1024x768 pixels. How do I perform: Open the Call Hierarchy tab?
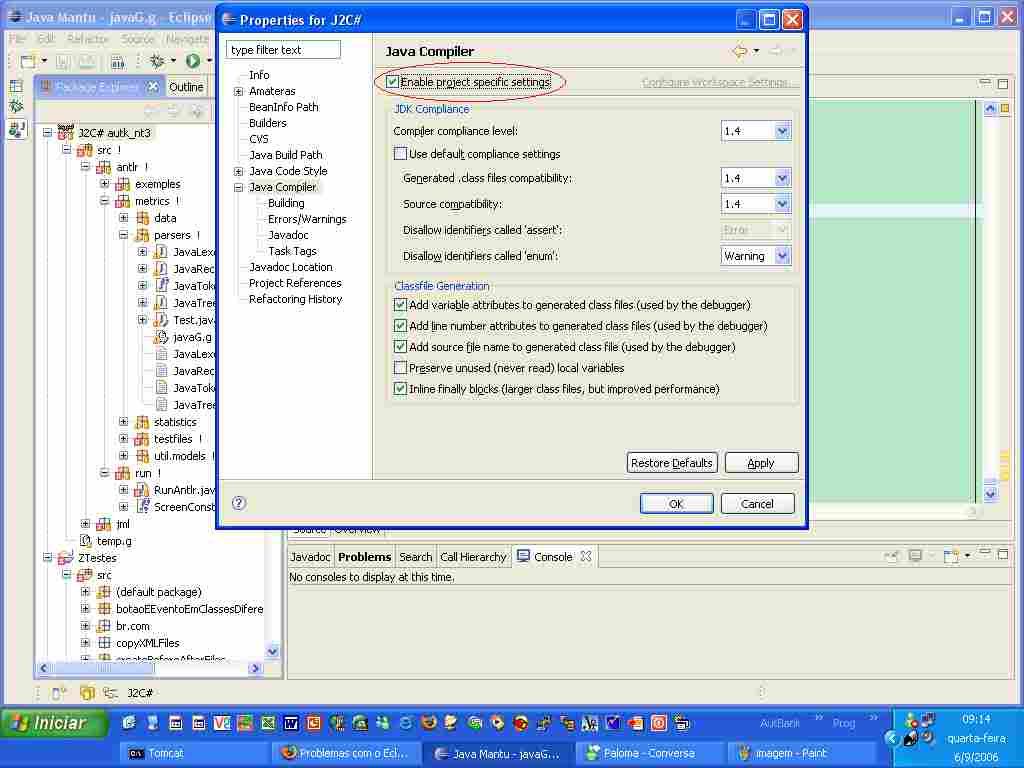(x=473, y=557)
